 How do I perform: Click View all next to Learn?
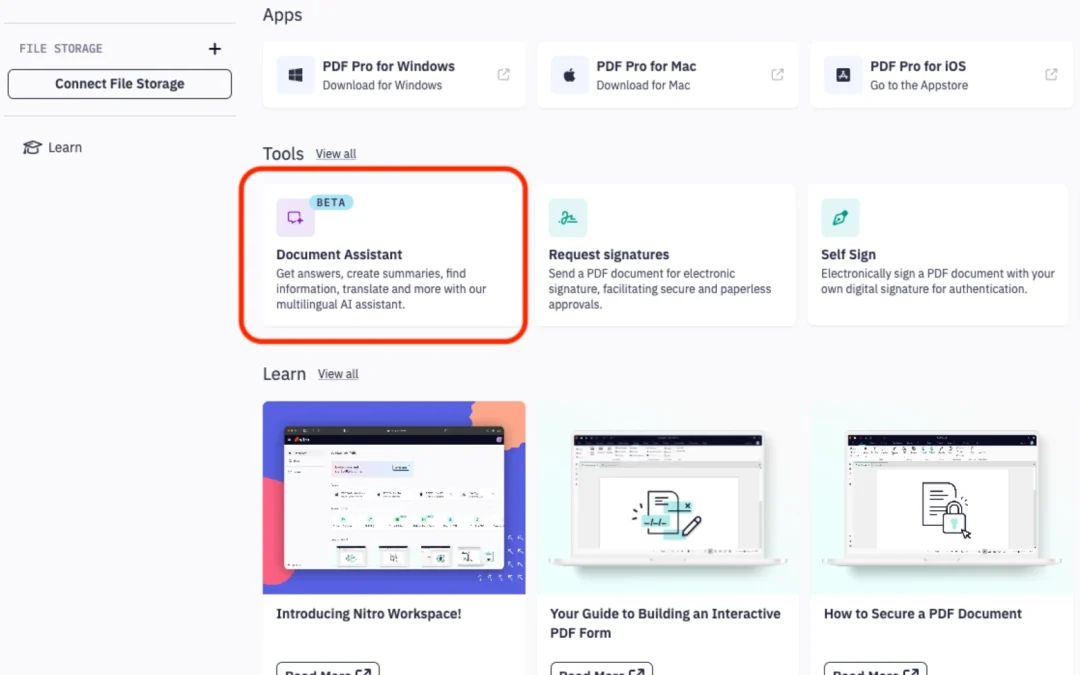(x=338, y=374)
